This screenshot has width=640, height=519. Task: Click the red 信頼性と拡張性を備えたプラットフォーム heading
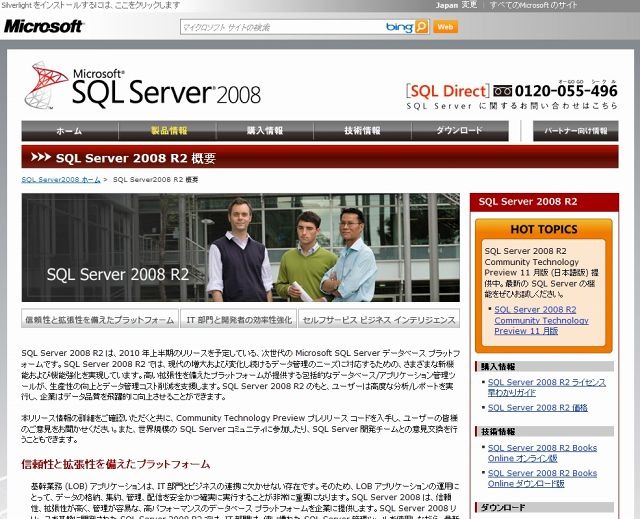(x=116, y=464)
